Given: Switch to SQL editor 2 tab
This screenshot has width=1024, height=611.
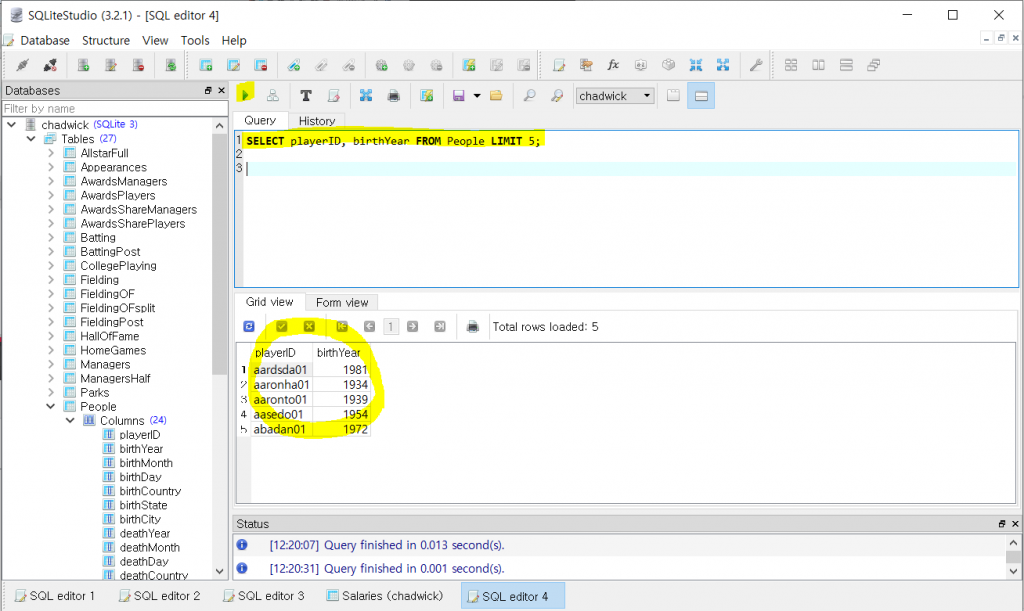Looking at the screenshot, I should click(x=159, y=596).
